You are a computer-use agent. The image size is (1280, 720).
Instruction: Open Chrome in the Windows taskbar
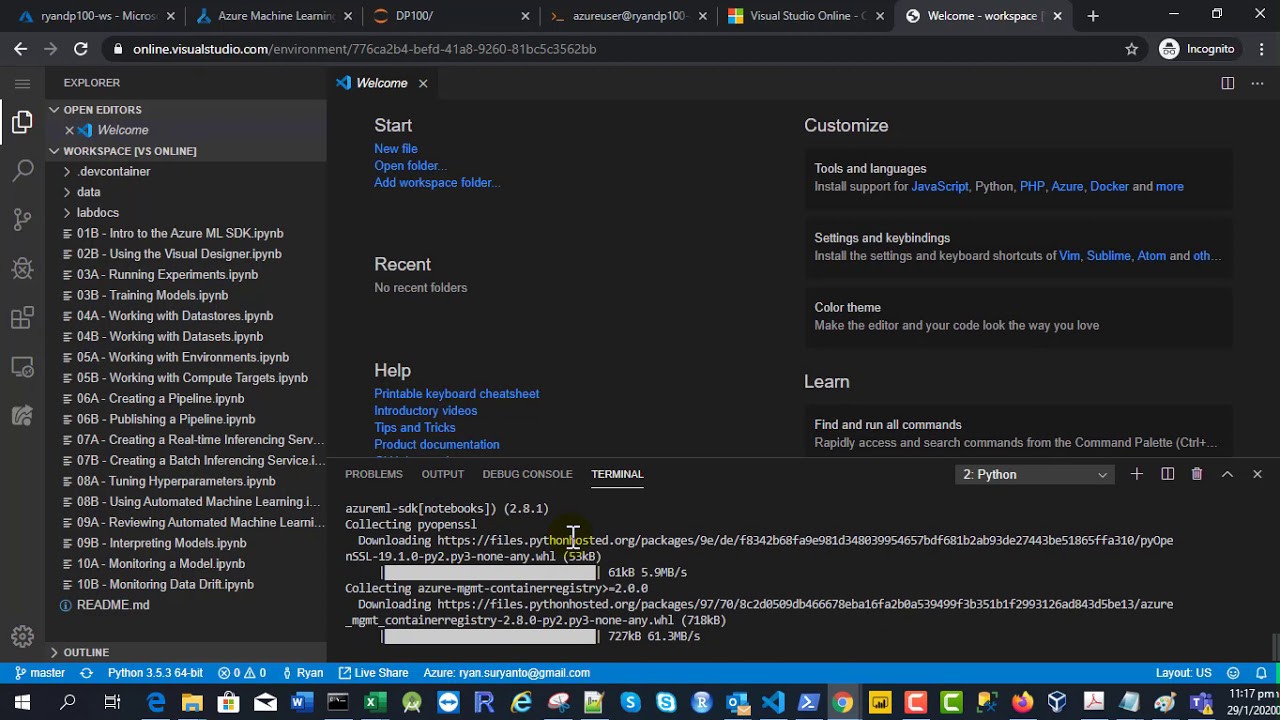click(x=843, y=702)
